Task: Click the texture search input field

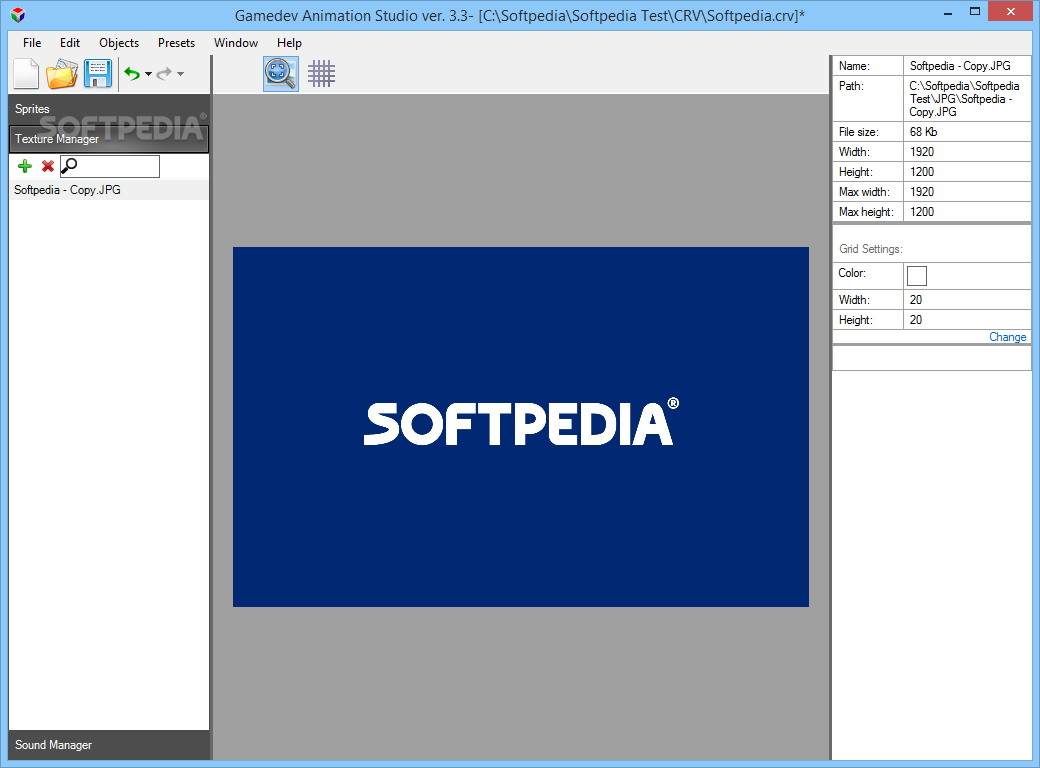Action: pos(110,166)
